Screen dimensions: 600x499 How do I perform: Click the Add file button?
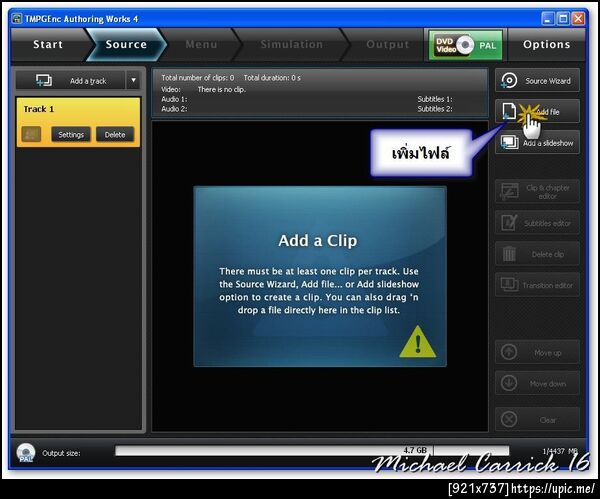pos(537,111)
